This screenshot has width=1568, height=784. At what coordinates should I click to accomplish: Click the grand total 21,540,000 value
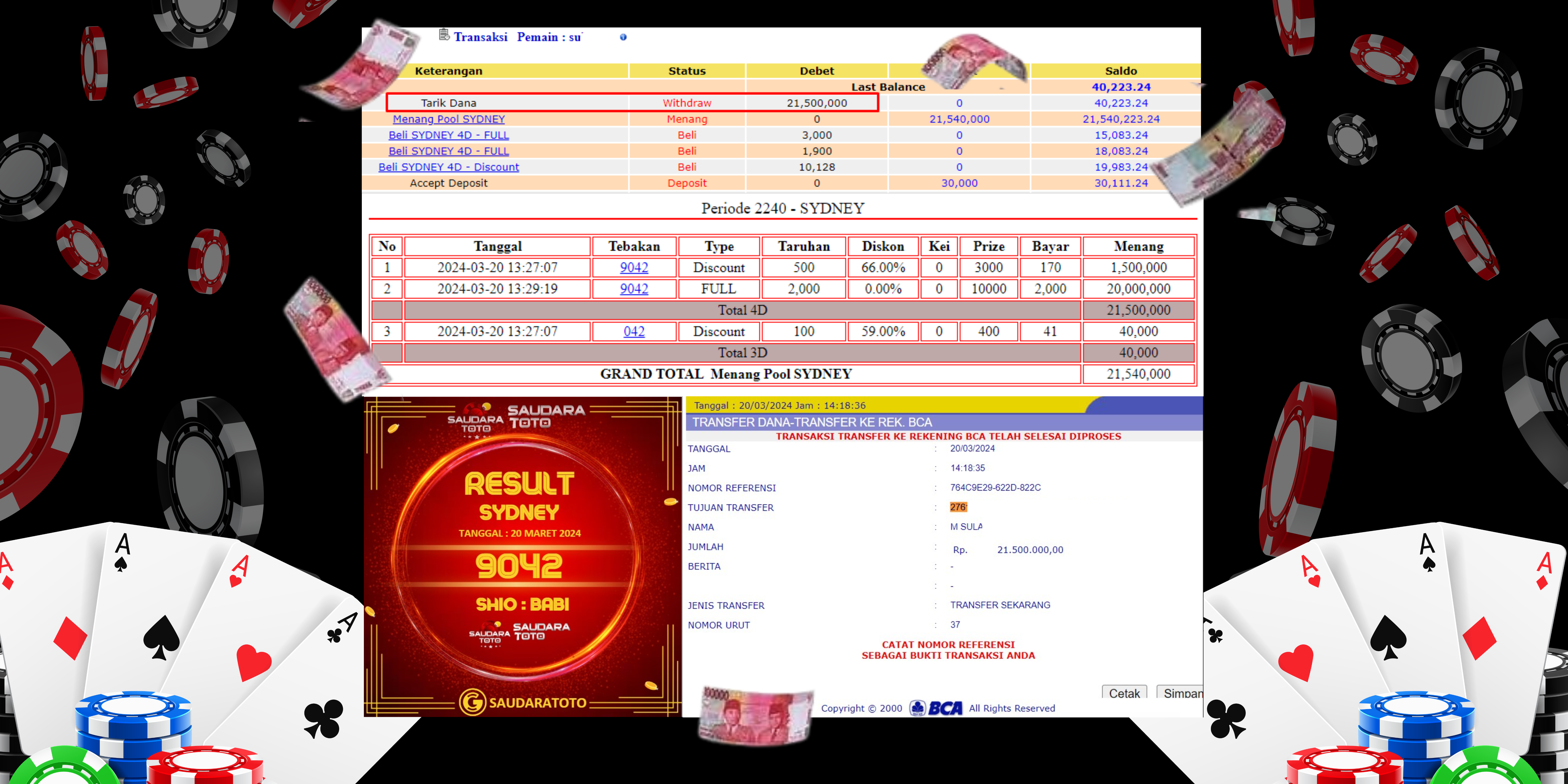click(x=1138, y=374)
